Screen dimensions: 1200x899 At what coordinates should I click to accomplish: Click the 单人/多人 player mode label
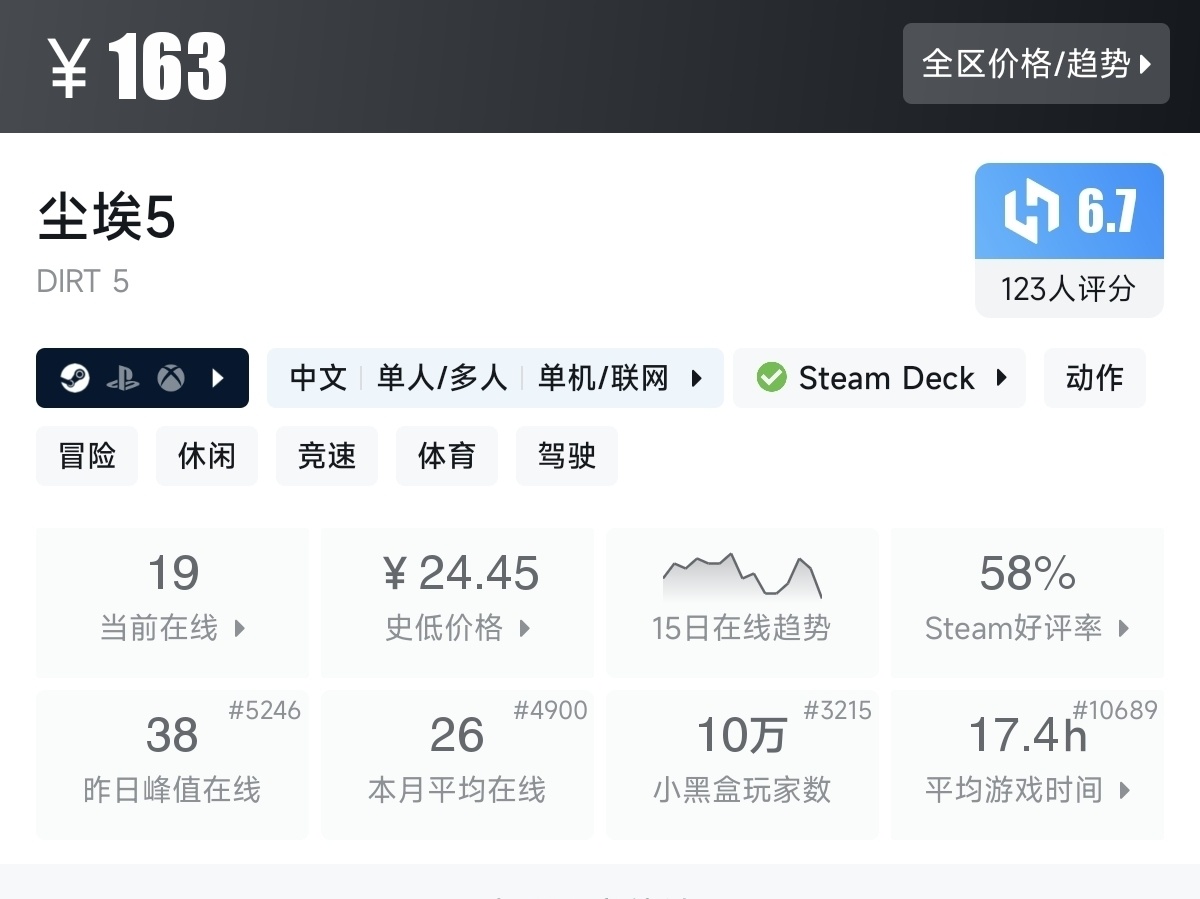[442, 378]
